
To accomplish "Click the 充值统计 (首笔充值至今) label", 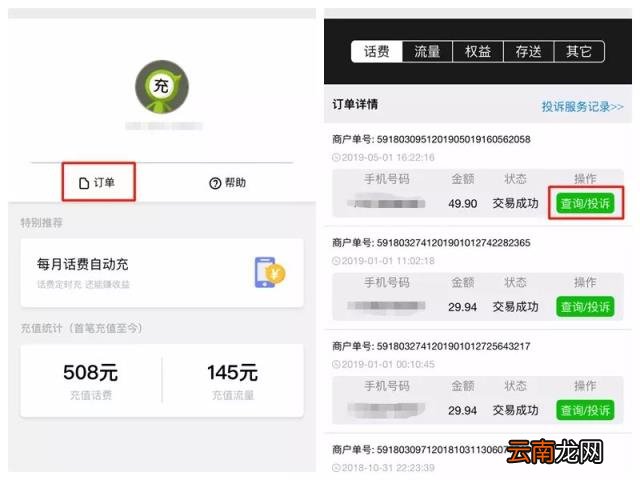I will (82, 328).
